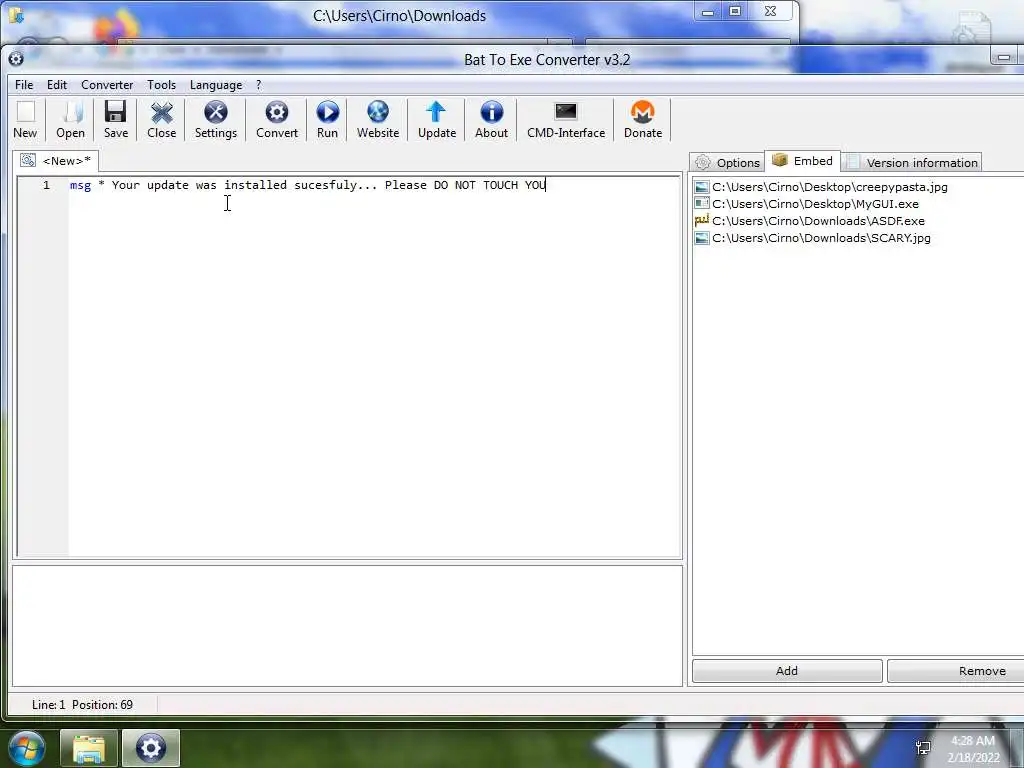Click the empty output pane below the editor
The height and width of the screenshot is (768, 1024).
coord(347,626)
